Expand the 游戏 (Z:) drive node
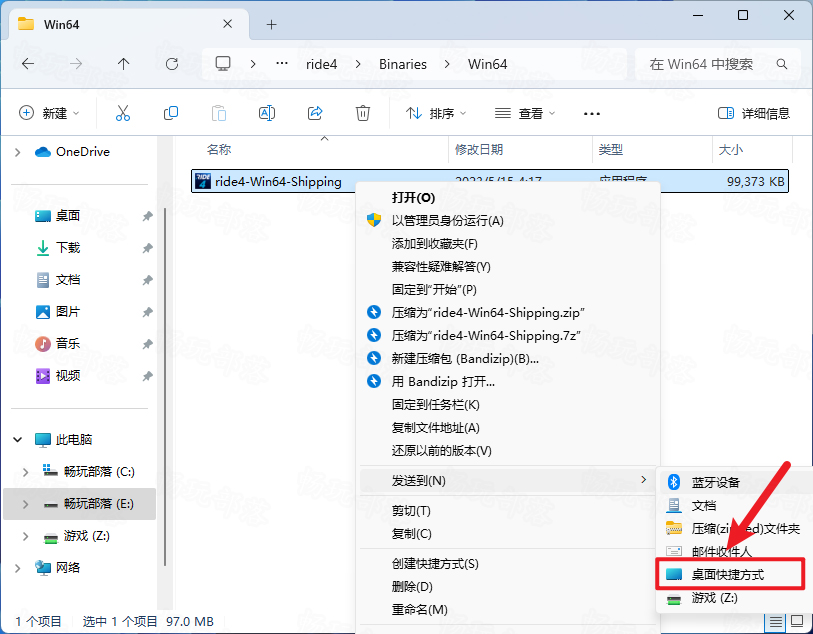813x634 pixels. pos(25,536)
